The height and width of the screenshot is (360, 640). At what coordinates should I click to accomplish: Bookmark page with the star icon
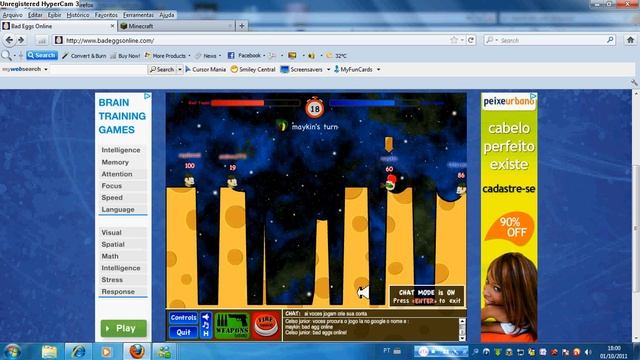coord(454,40)
